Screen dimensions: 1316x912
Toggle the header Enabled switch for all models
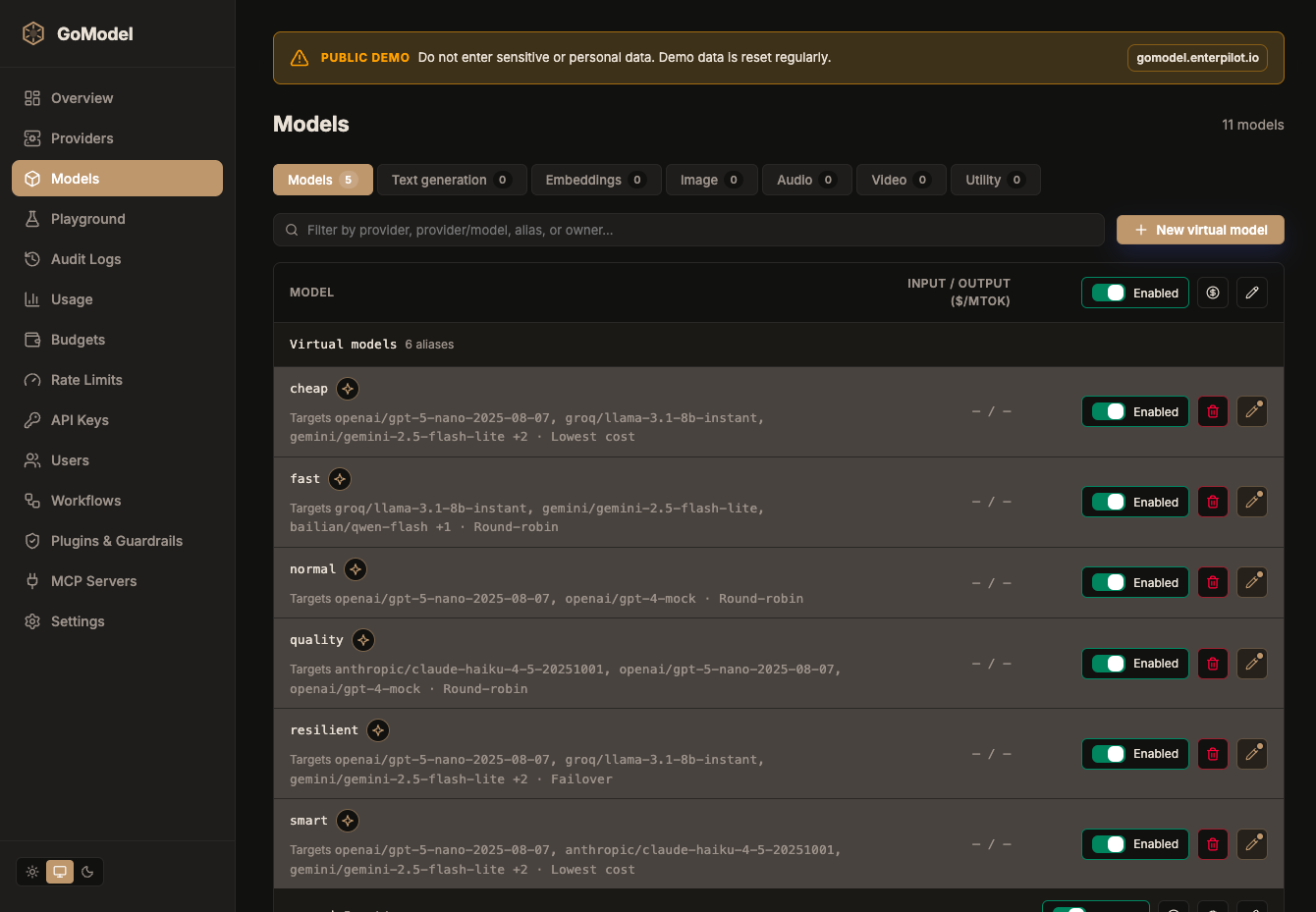pyautogui.click(x=1135, y=293)
